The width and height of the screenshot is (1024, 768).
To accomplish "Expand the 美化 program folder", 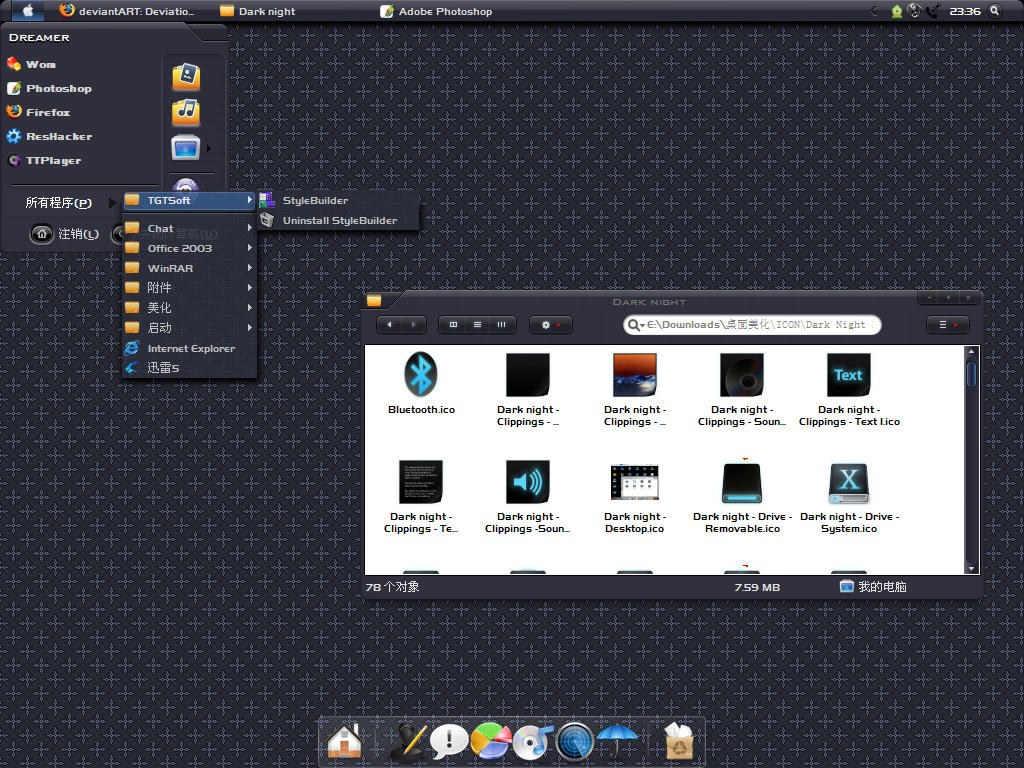I will tap(189, 308).
